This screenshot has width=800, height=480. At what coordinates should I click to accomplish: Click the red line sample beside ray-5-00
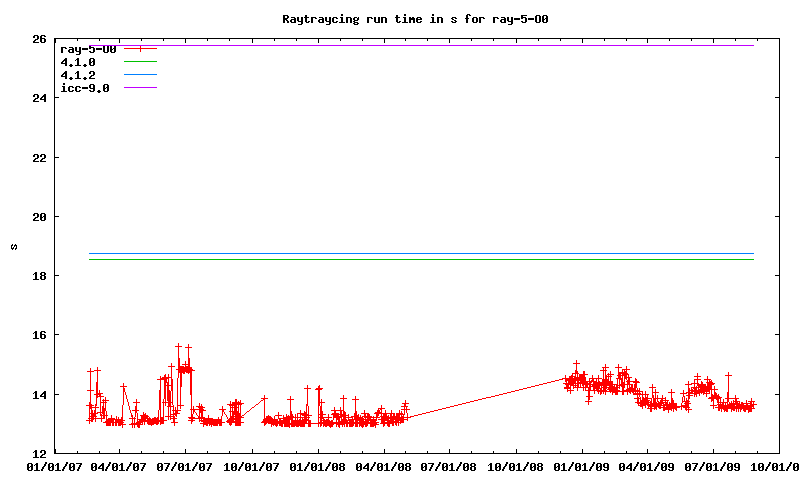[x=140, y=48]
